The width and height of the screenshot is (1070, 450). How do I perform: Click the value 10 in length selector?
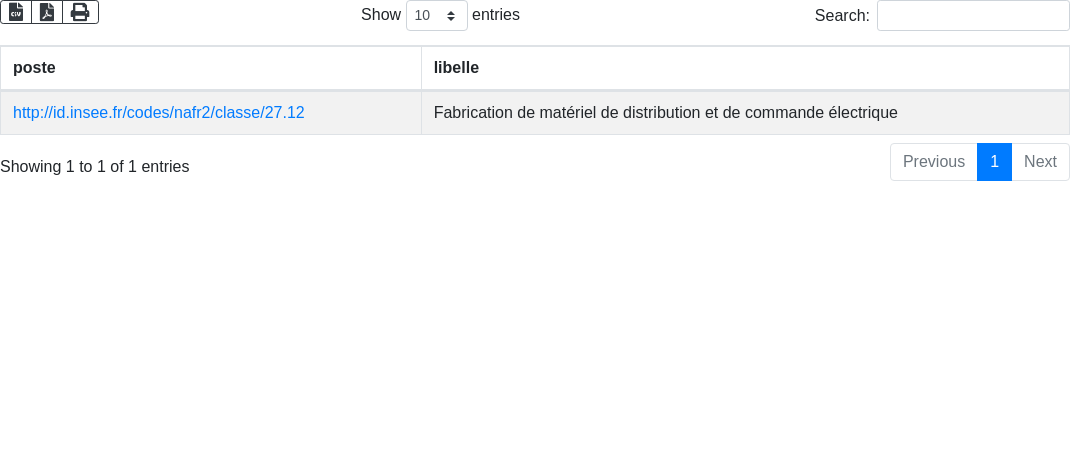pyautogui.click(x=423, y=16)
